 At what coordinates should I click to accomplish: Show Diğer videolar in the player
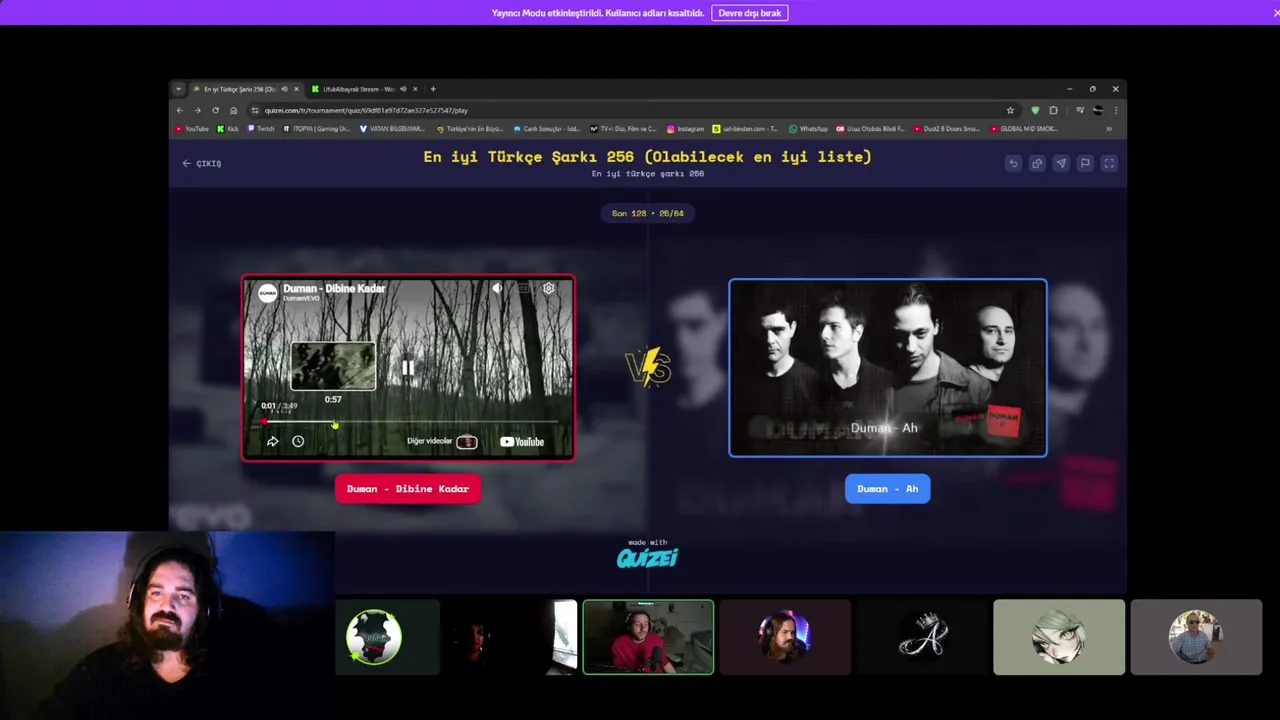tap(442, 441)
